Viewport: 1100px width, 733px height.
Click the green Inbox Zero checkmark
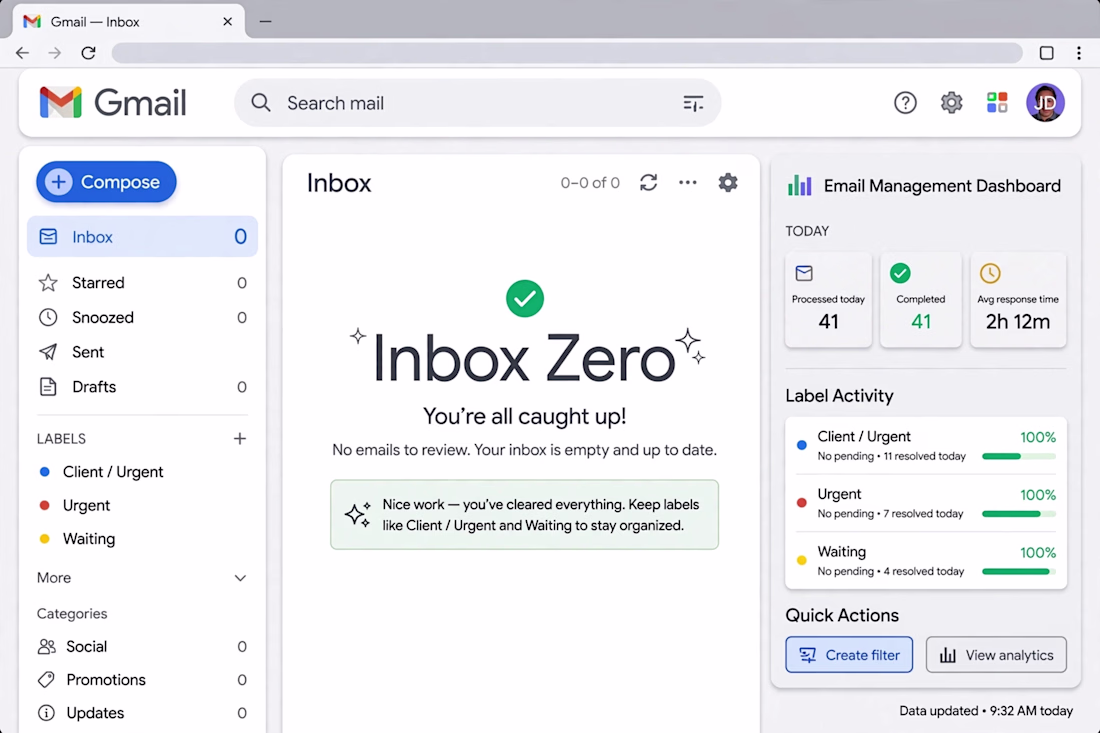tap(525, 298)
